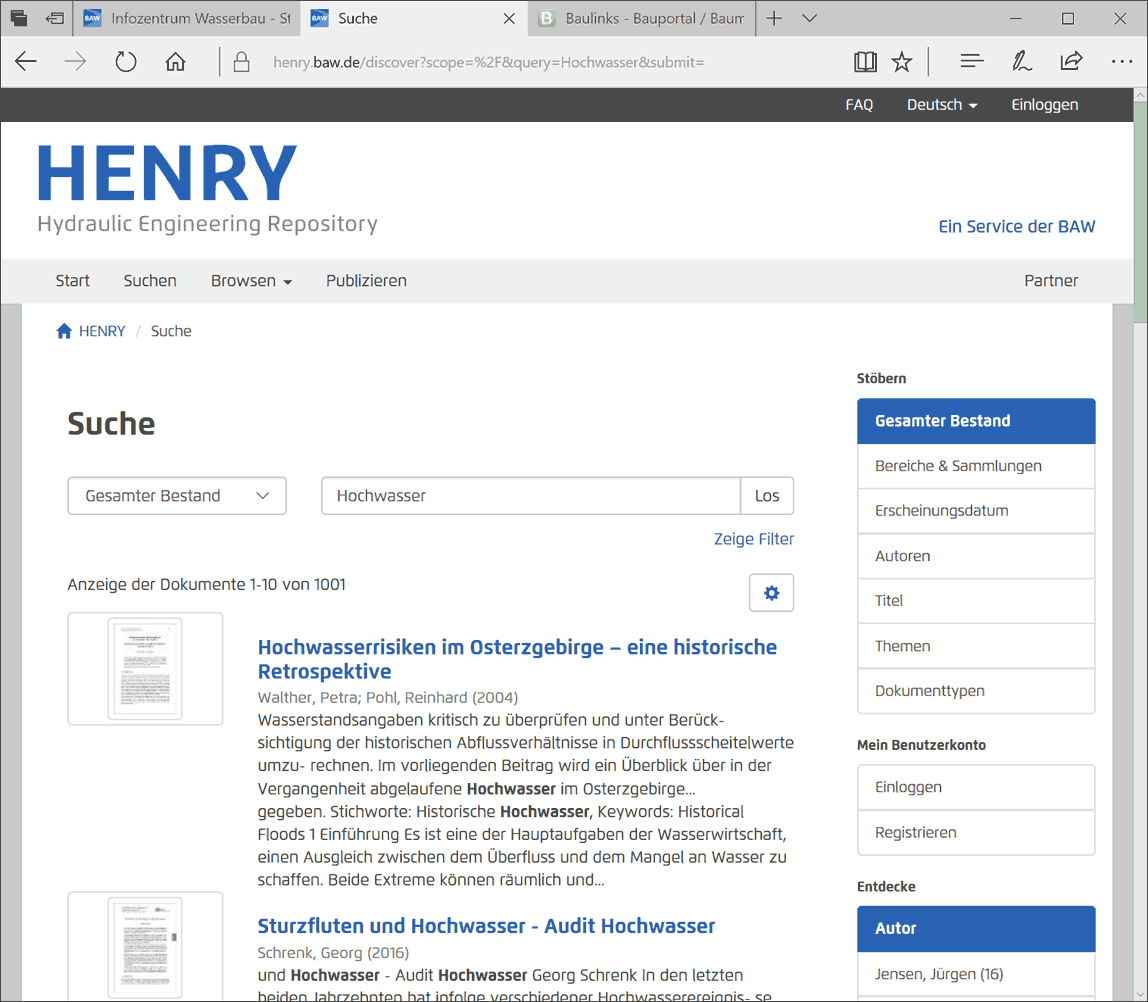Click Einloggen in top bar
The image size is (1148, 1002).
1045,105
